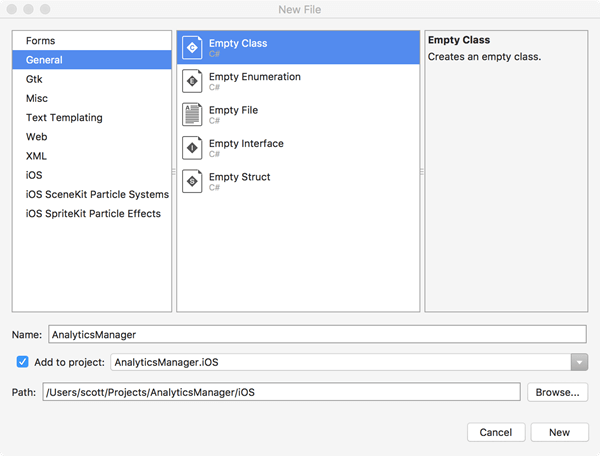Image resolution: width=600 pixels, height=456 pixels.
Task: Select the iOS category
Action: (34, 175)
